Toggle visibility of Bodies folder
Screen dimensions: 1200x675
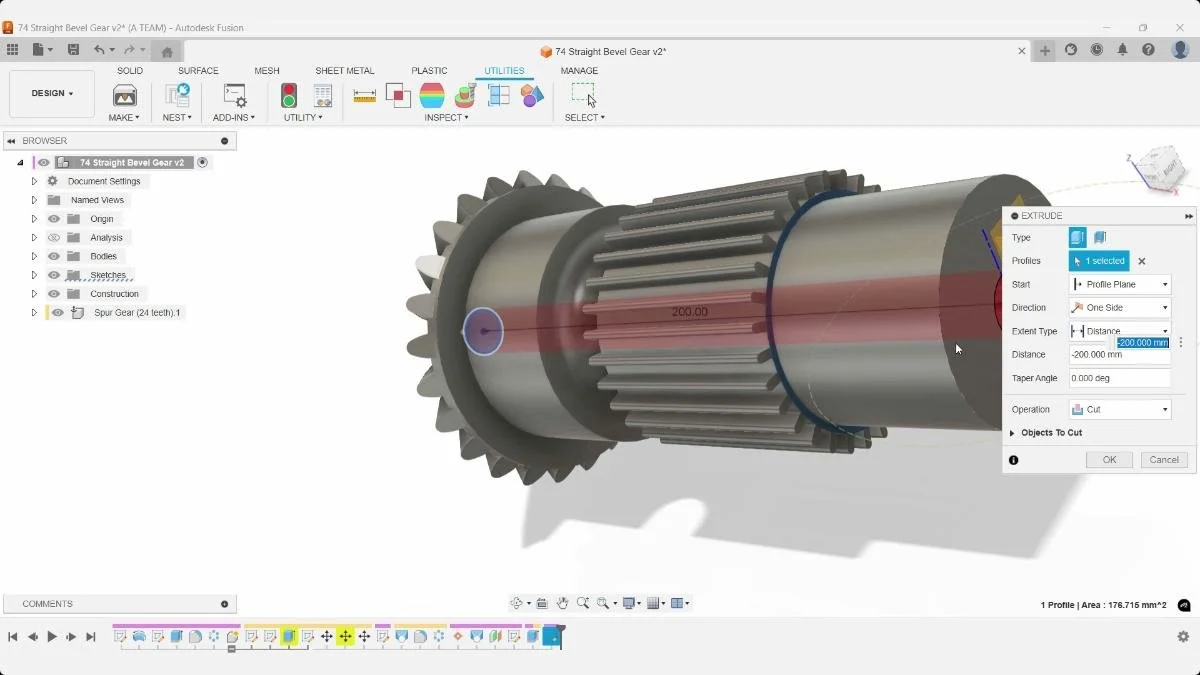tap(54, 256)
